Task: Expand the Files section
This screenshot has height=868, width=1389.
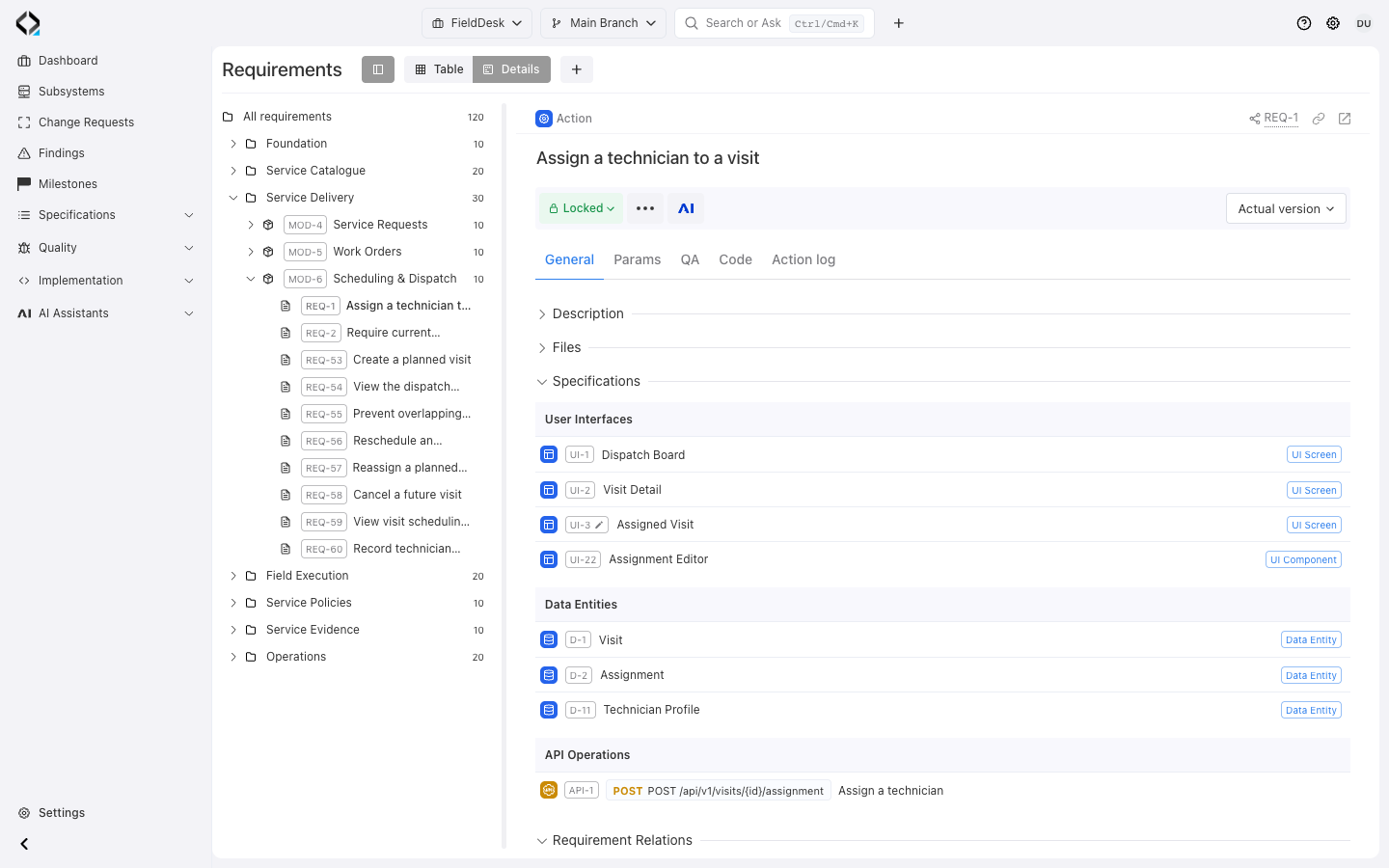Action: point(542,348)
